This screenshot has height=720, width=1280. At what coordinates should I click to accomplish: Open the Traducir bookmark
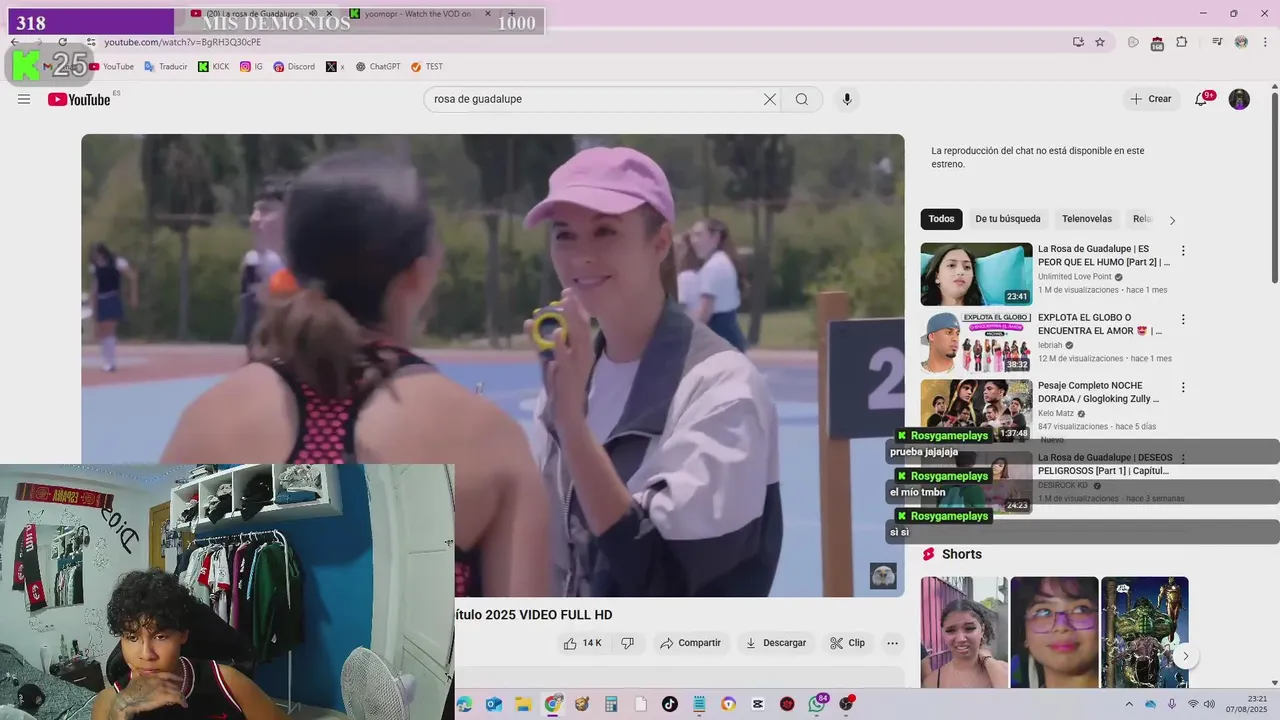click(165, 67)
